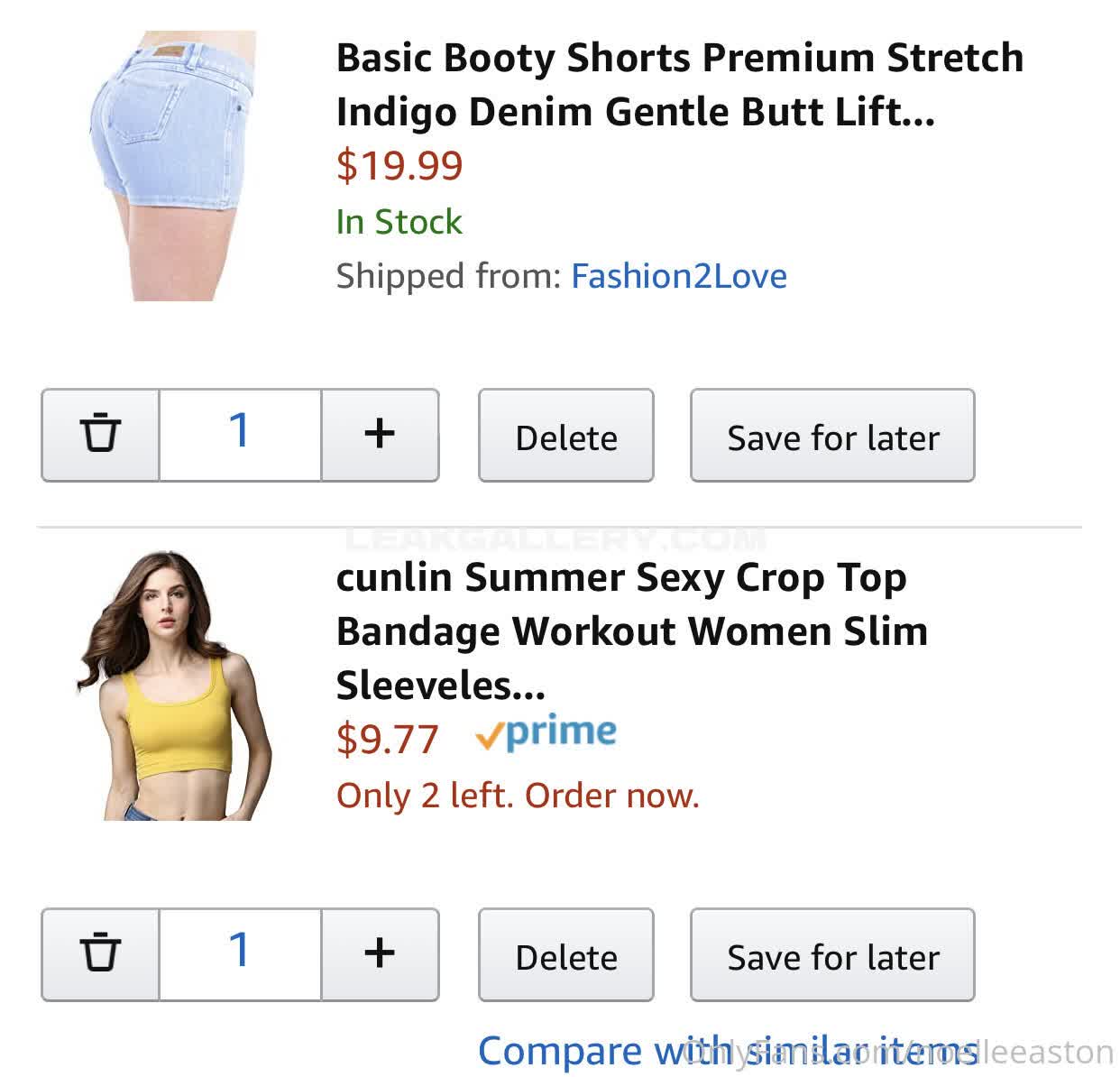This screenshot has height=1077, width=1120.
Task: Click quantity field for Booty Shorts
Action: [x=239, y=434]
